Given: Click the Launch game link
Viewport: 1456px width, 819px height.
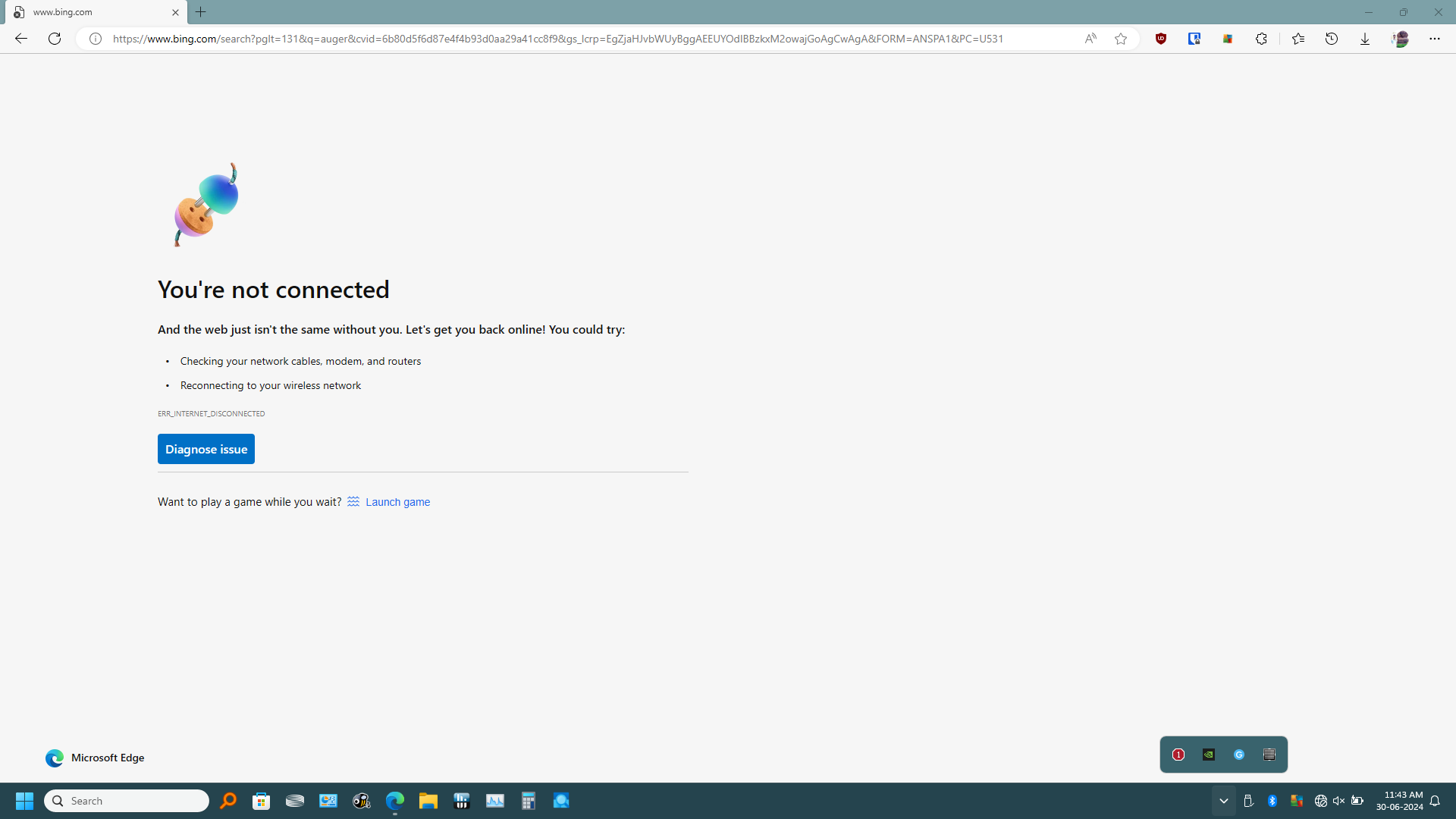Looking at the screenshot, I should coord(397,502).
